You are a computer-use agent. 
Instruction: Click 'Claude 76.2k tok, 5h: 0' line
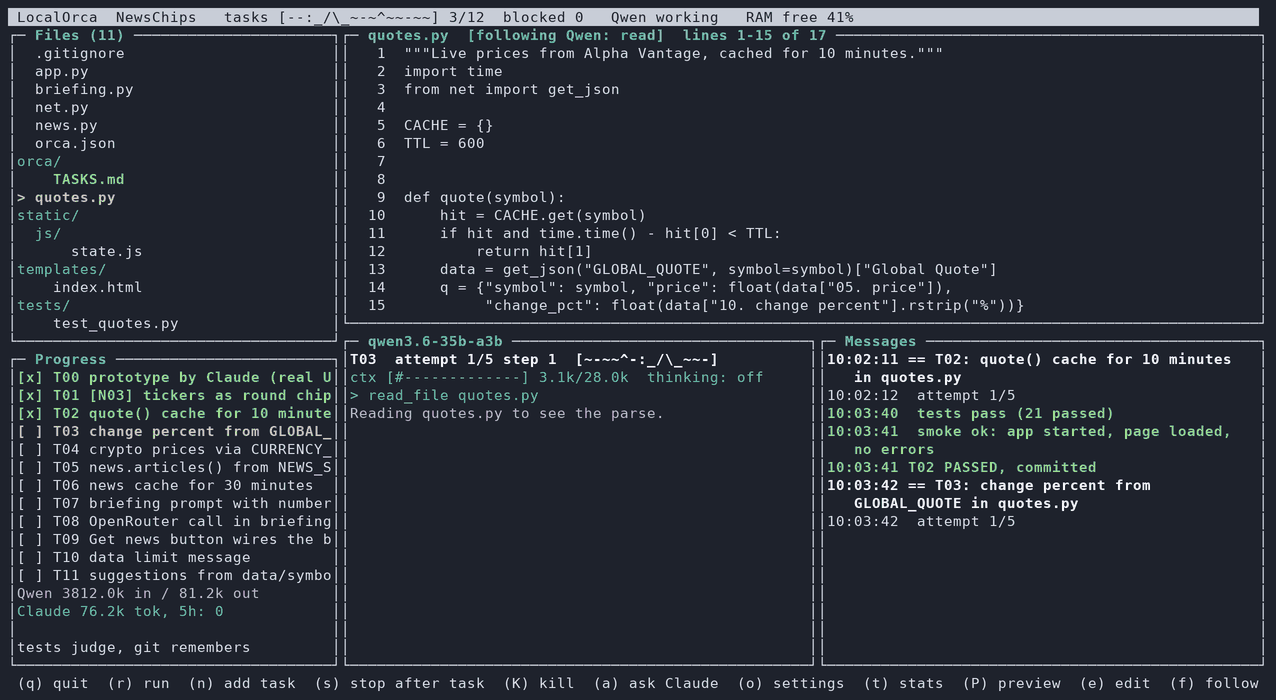(120, 611)
